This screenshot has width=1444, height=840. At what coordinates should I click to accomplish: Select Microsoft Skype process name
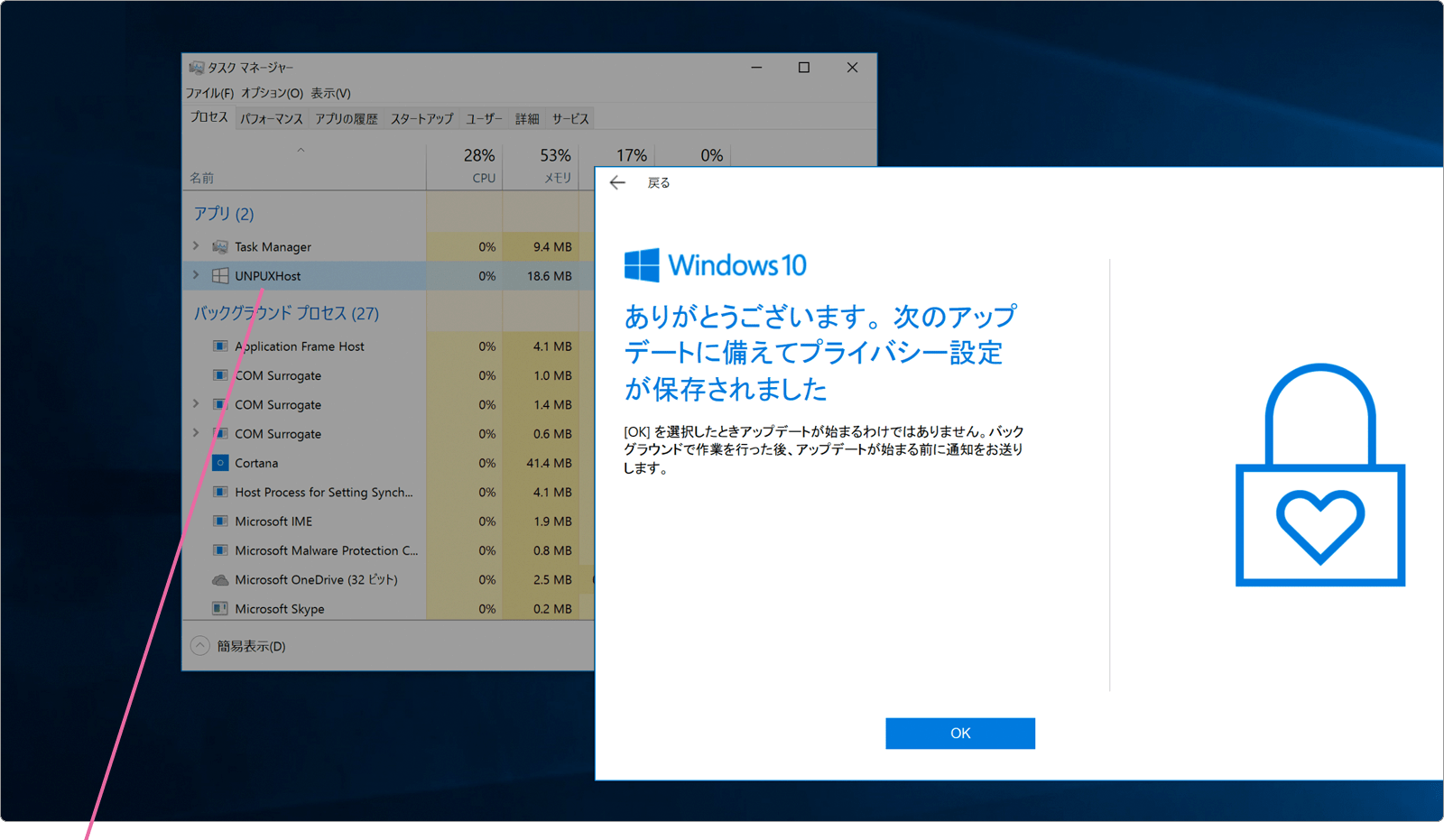(280, 609)
